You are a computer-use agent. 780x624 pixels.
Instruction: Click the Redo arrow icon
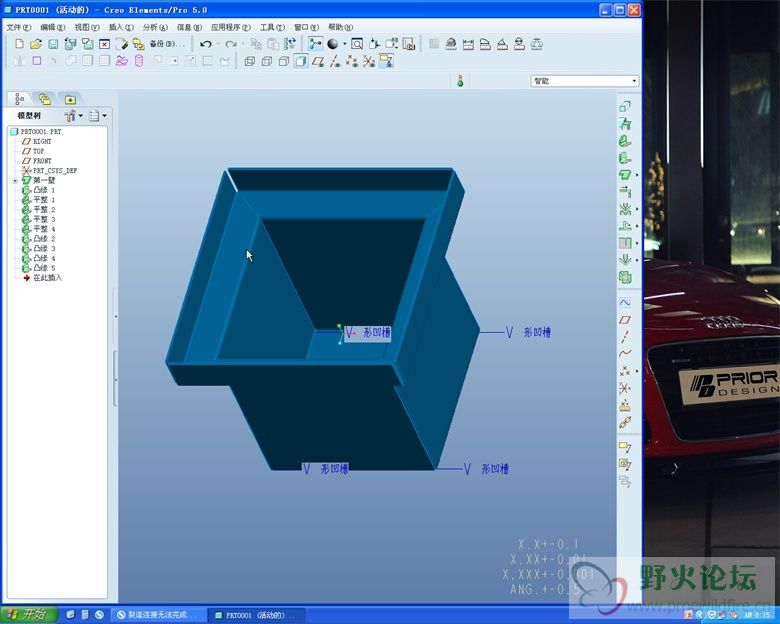[x=231, y=44]
